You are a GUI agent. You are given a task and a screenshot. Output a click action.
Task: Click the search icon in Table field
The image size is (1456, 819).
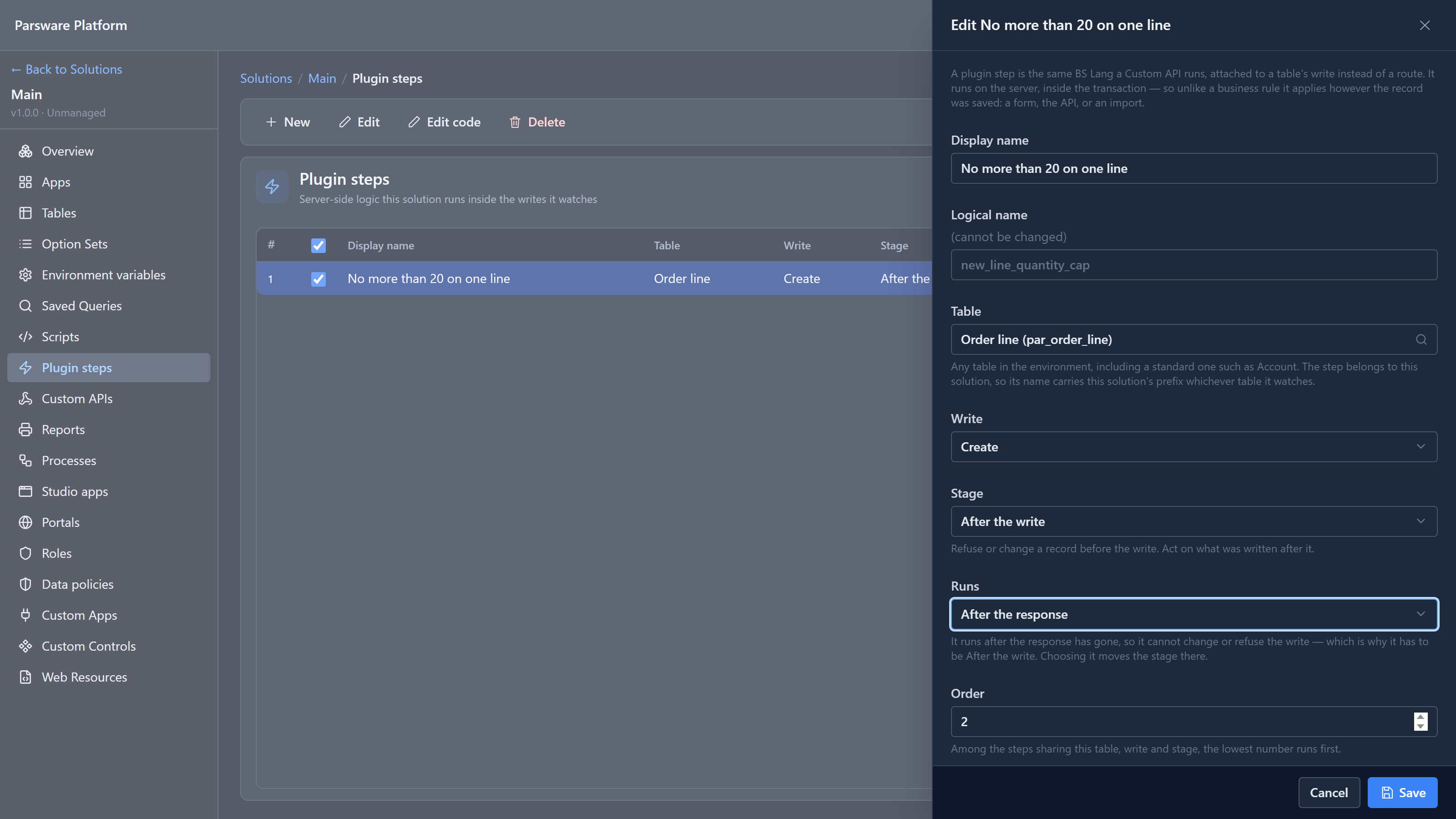click(1421, 339)
